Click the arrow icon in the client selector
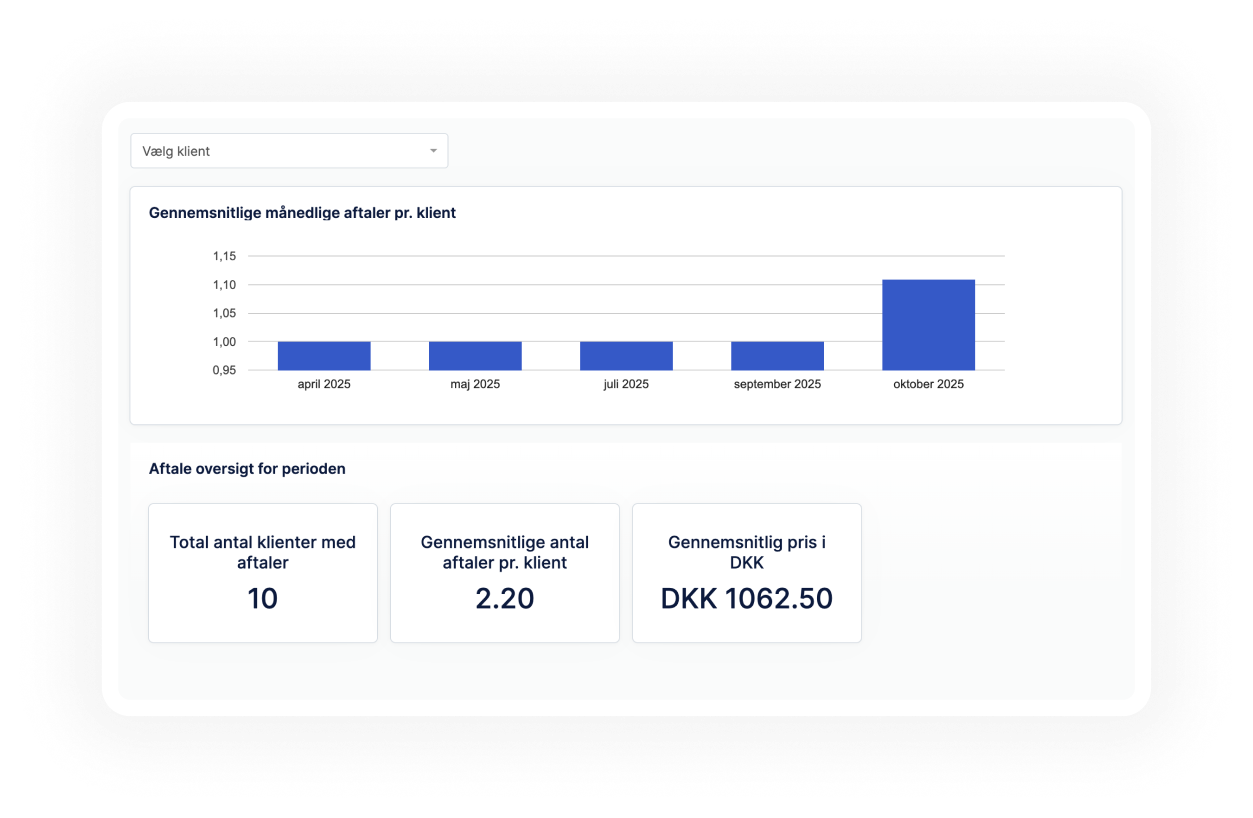1253x818 pixels. 433,151
